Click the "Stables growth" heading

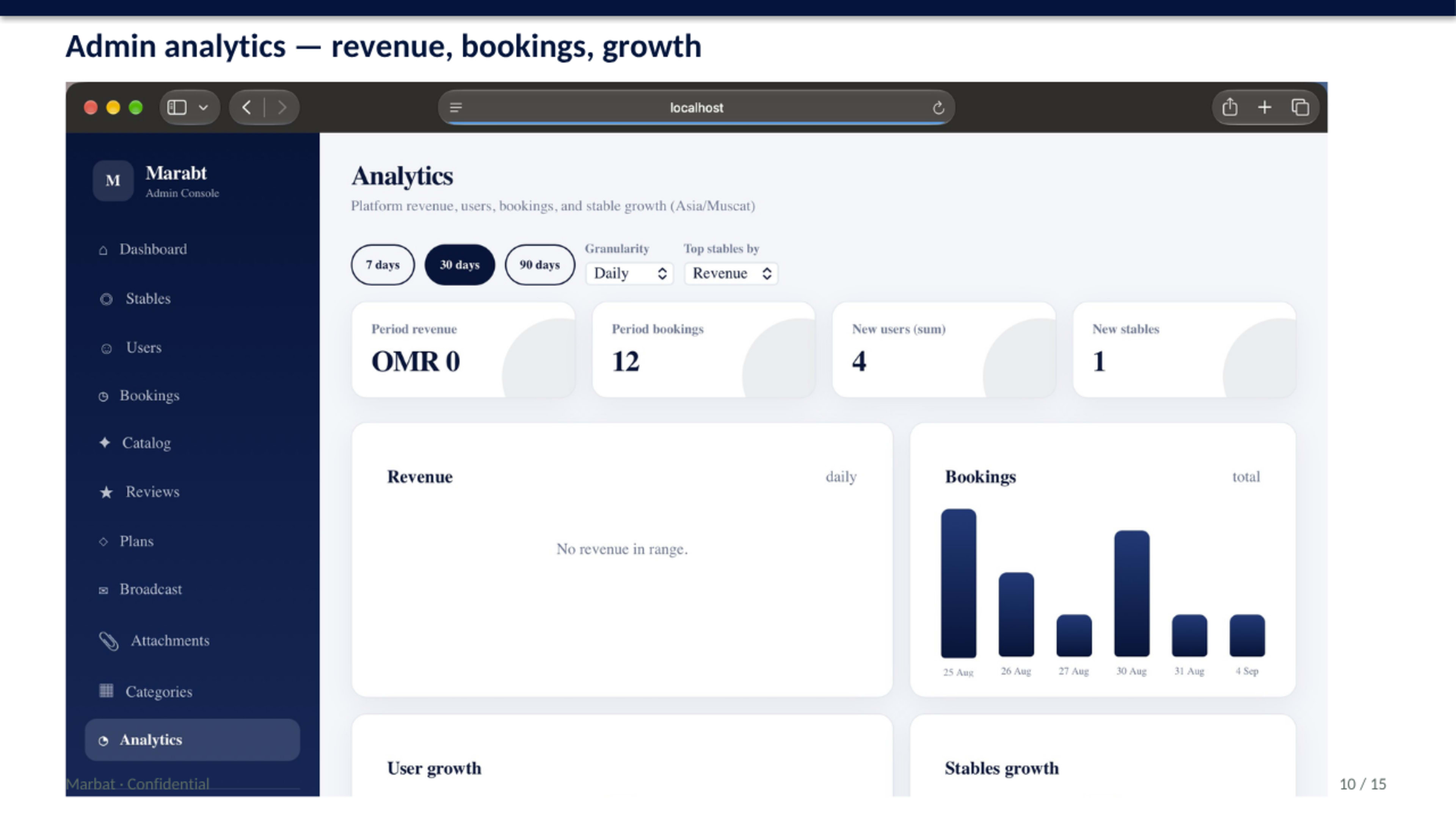pos(1001,768)
